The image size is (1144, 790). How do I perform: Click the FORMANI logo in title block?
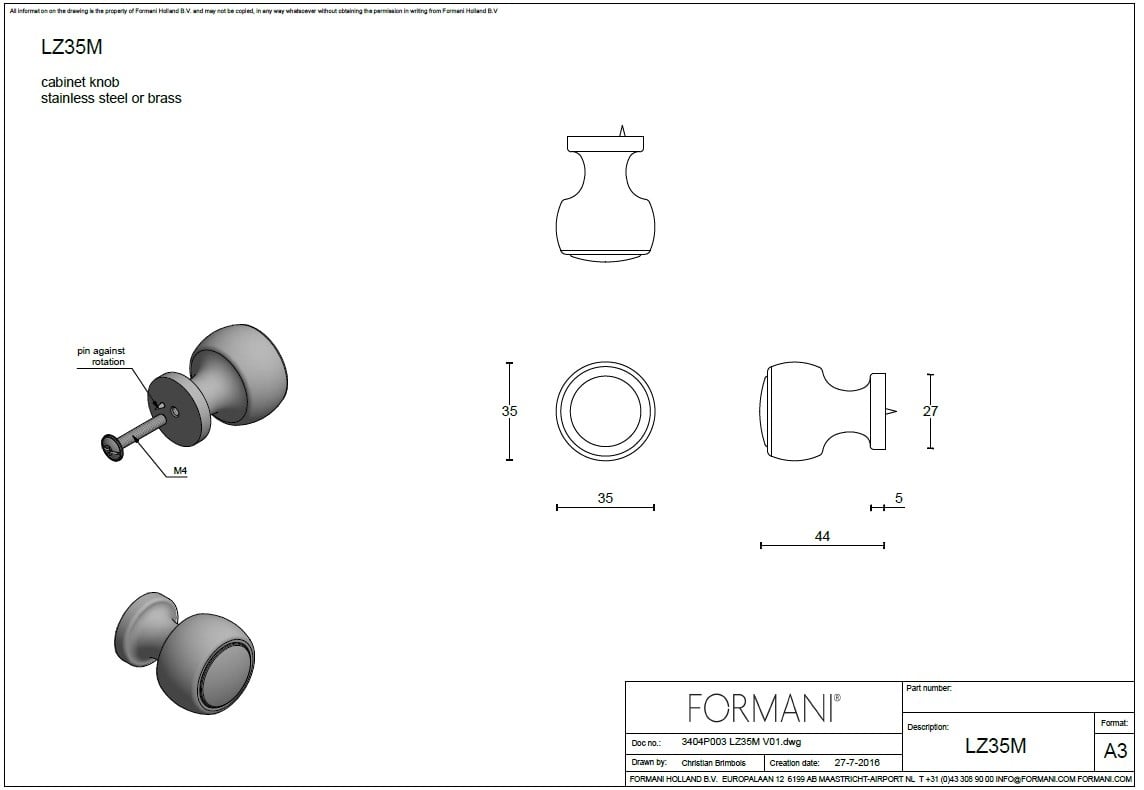coord(764,708)
